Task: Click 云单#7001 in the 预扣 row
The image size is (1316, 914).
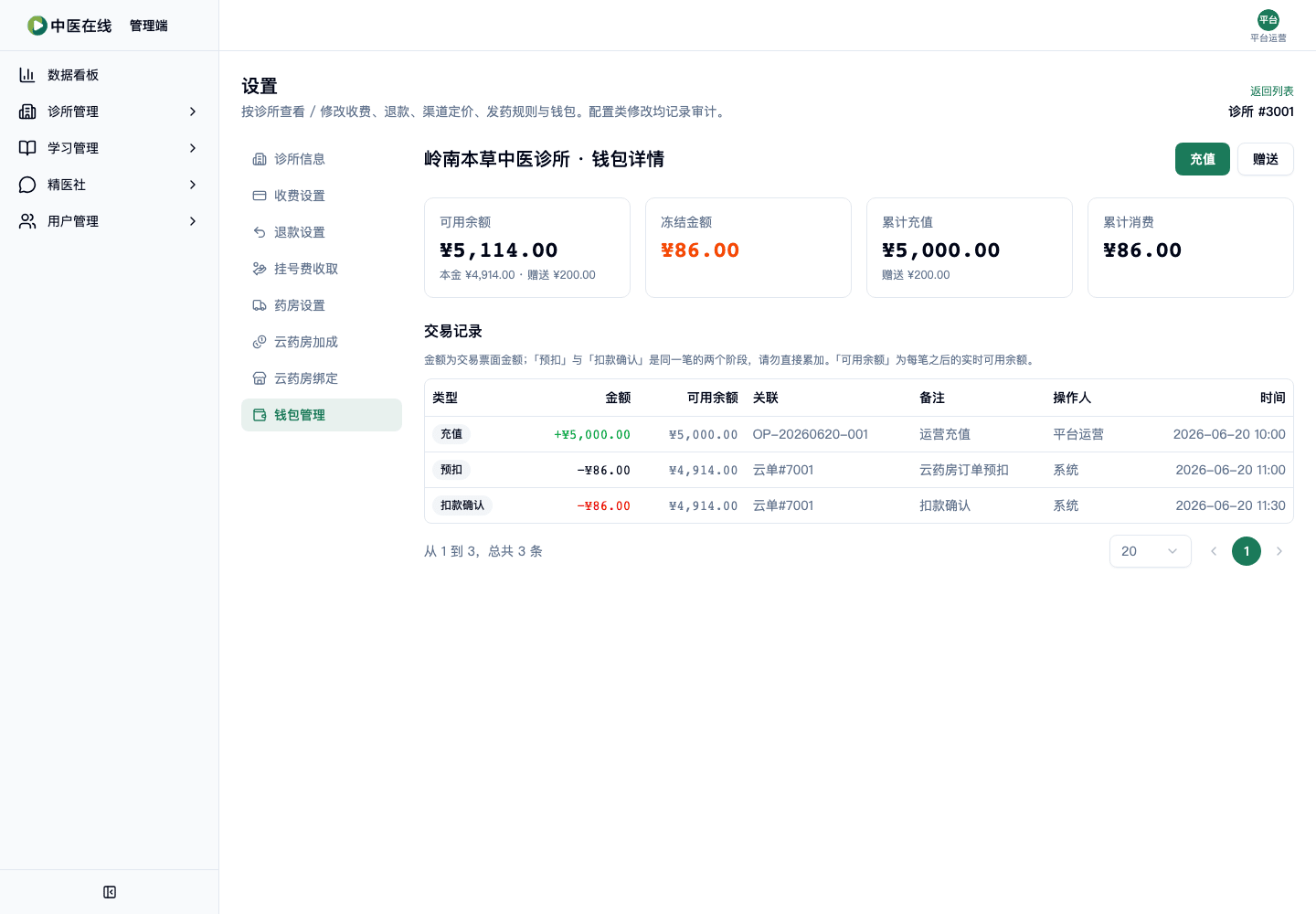Action: 783,470
